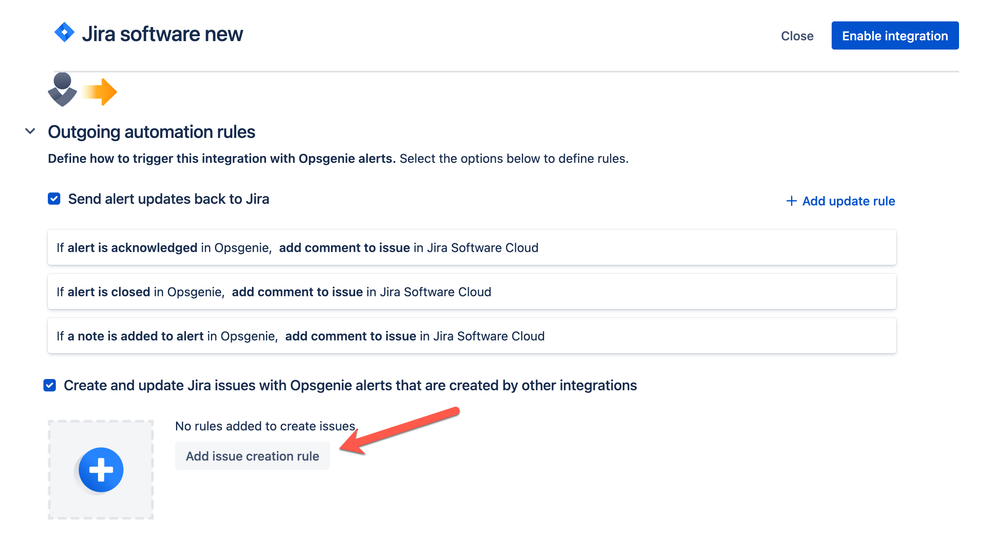
Task: Click Enable integration button
Action: tap(895, 36)
